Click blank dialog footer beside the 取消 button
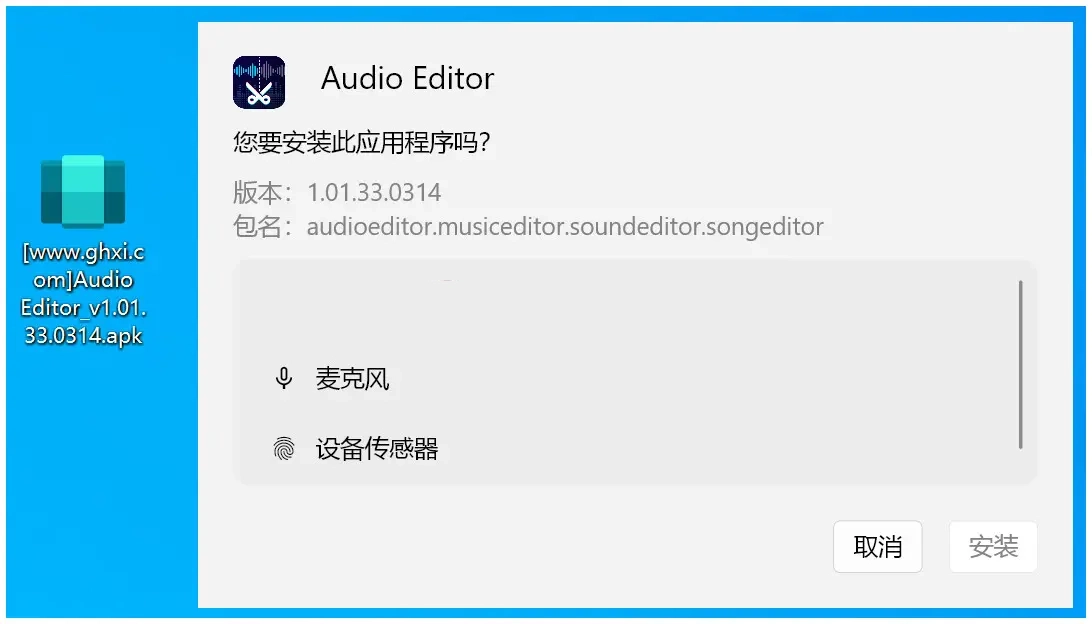The height and width of the screenshot is (624, 1092). (x=515, y=547)
